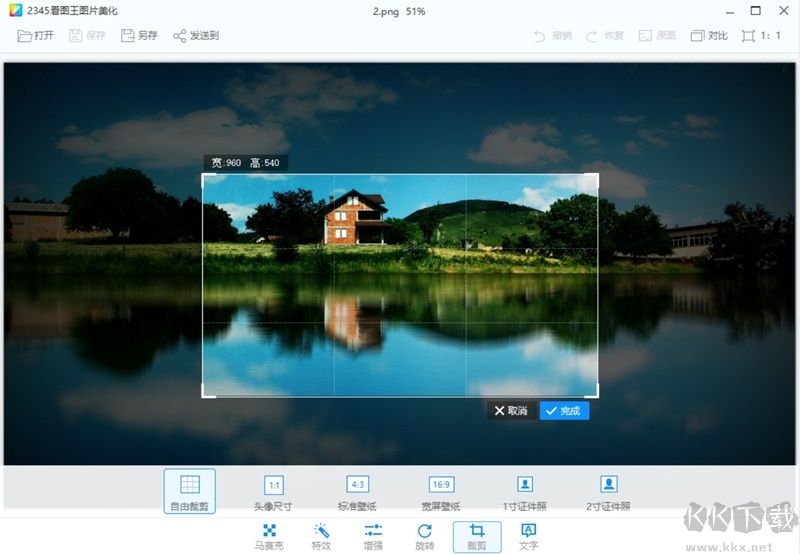Image resolution: width=800 pixels, height=554 pixels.
Task: Select 宽屏壁纸 16:9 crop ratio
Action: coord(441,490)
